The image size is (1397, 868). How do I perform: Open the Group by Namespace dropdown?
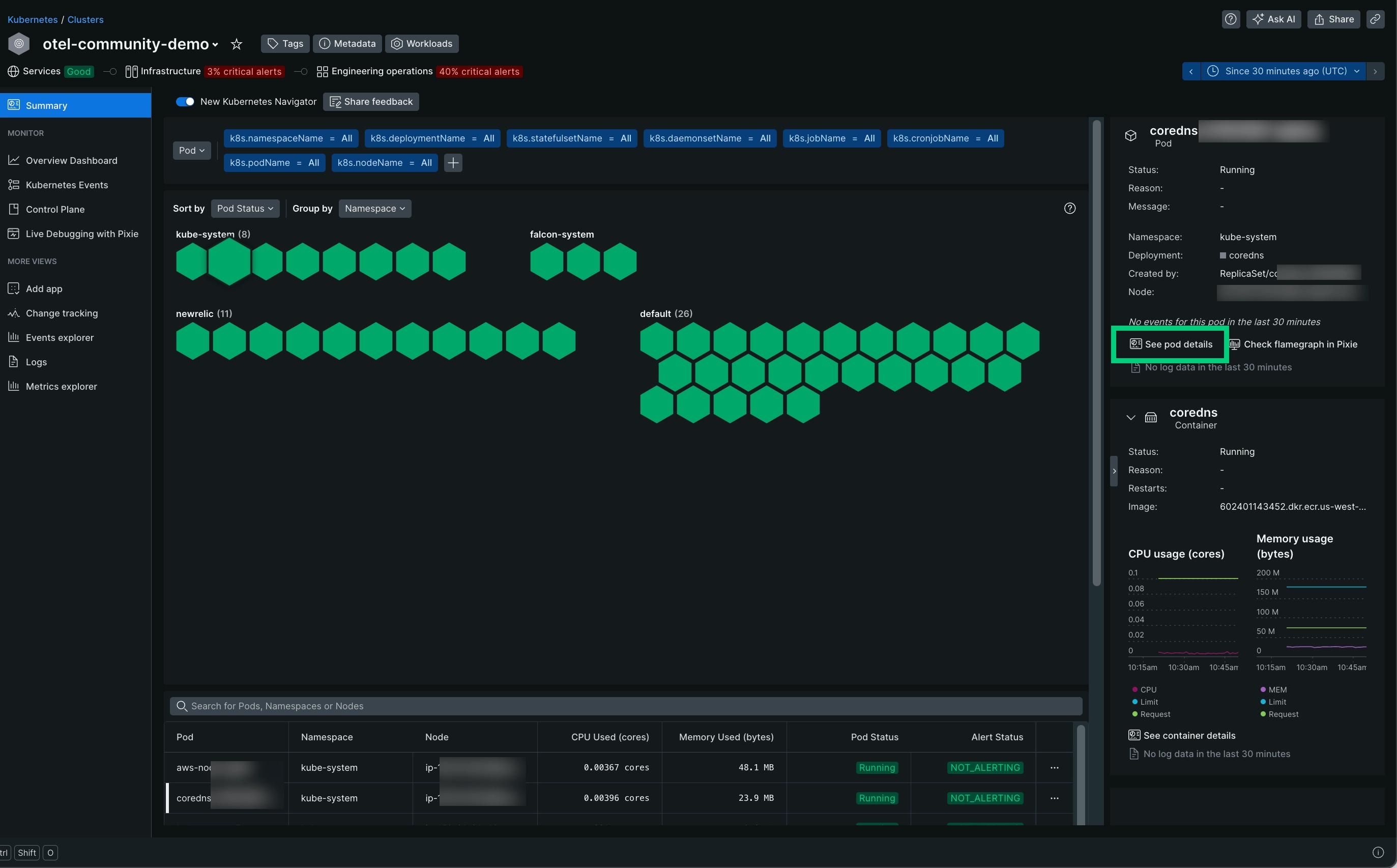(374, 209)
